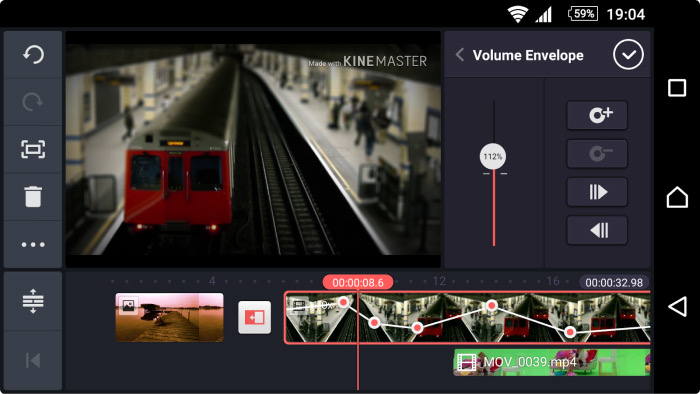This screenshot has height=394, width=700.
Task: Tap the Undo arrow icon
Action: tap(33, 55)
